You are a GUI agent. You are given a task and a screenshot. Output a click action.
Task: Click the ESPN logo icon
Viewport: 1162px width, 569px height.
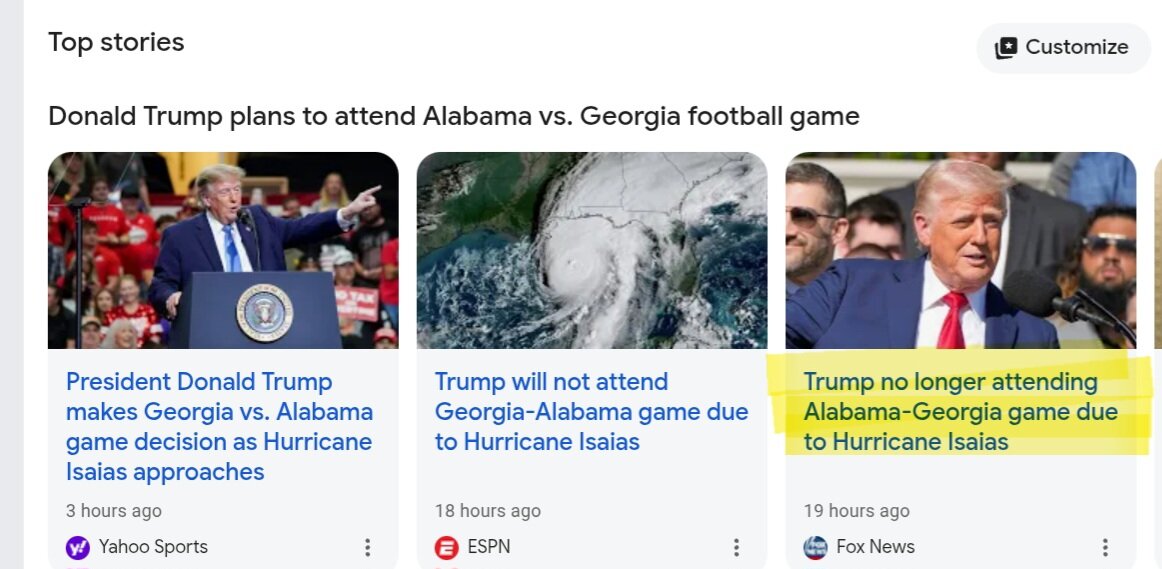coord(447,548)
